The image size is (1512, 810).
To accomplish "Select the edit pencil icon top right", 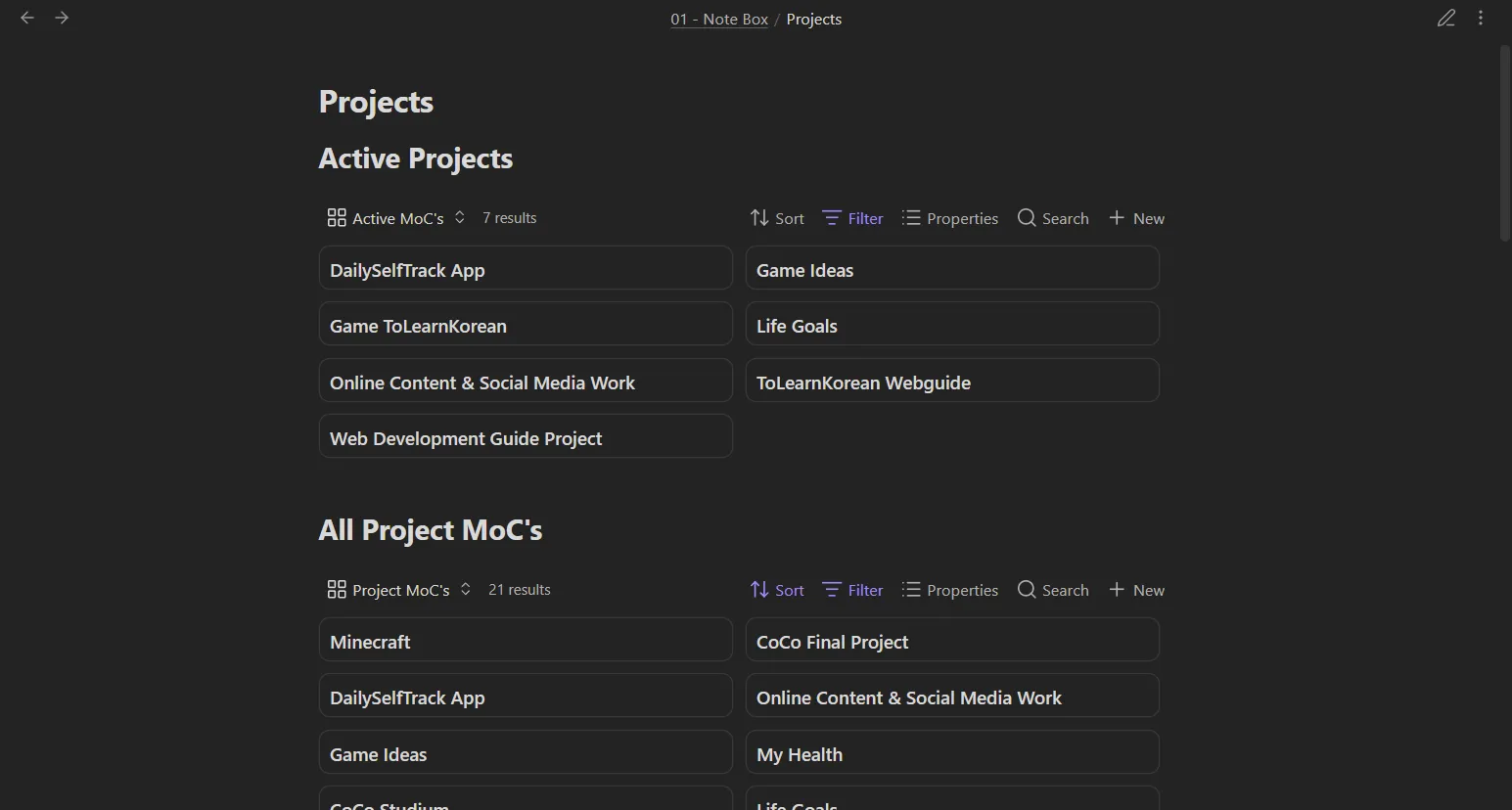I will pyautogui.click(x=1446, y=18).
